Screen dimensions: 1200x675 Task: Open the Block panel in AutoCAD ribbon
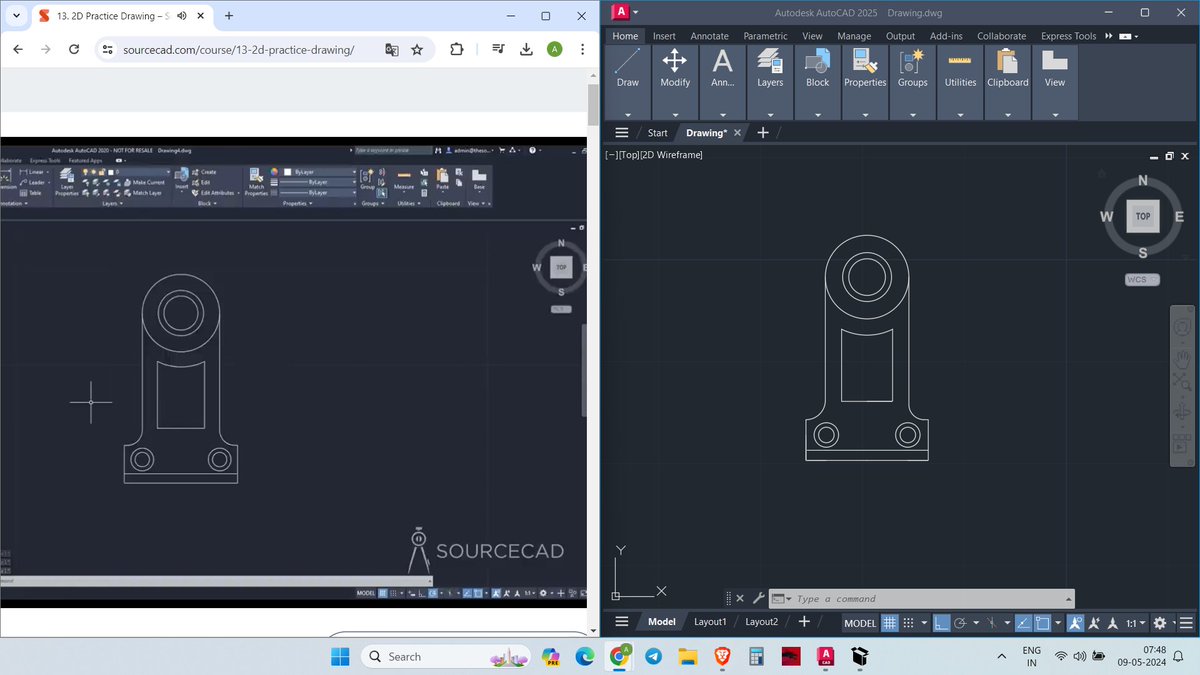(x=818, y=82)
